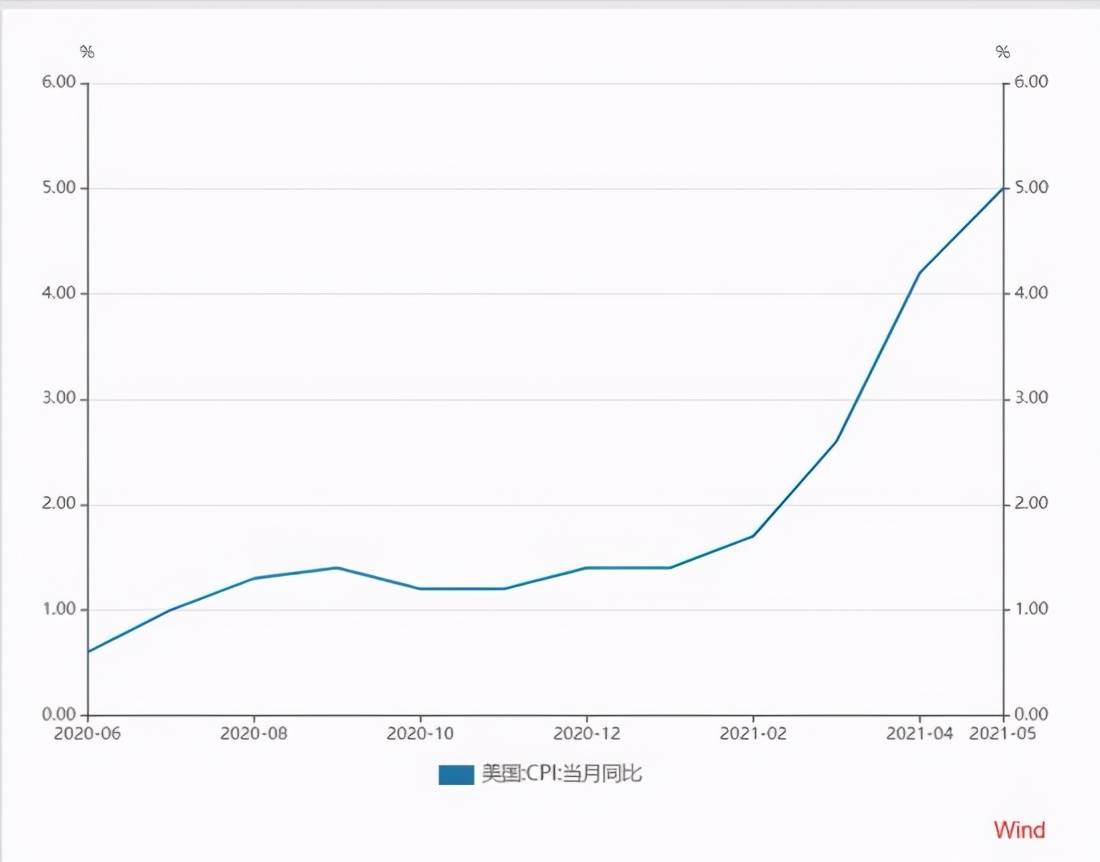Click the line's starting point at 2020-06

(89, 651)
